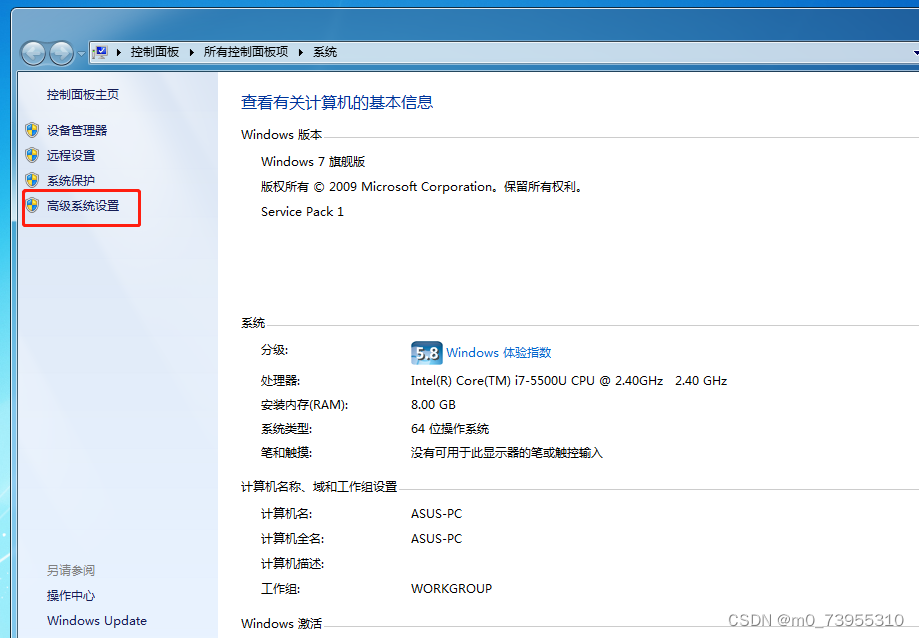Select the 系统 breadcrumb item
This screenshot has width=919, height=638.
(x=325, y=52)
